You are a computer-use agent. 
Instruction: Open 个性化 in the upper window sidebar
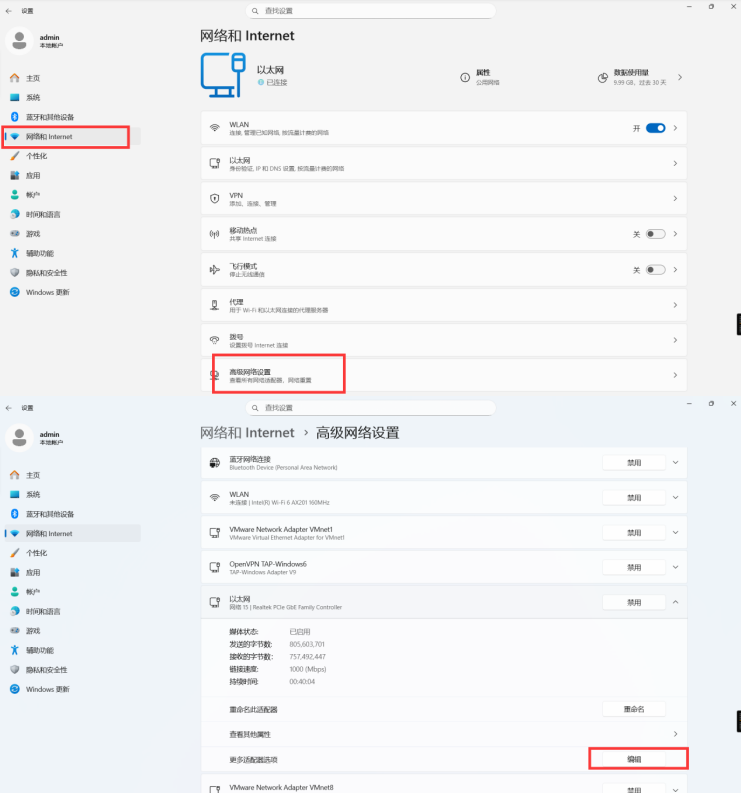coord(72,156)
